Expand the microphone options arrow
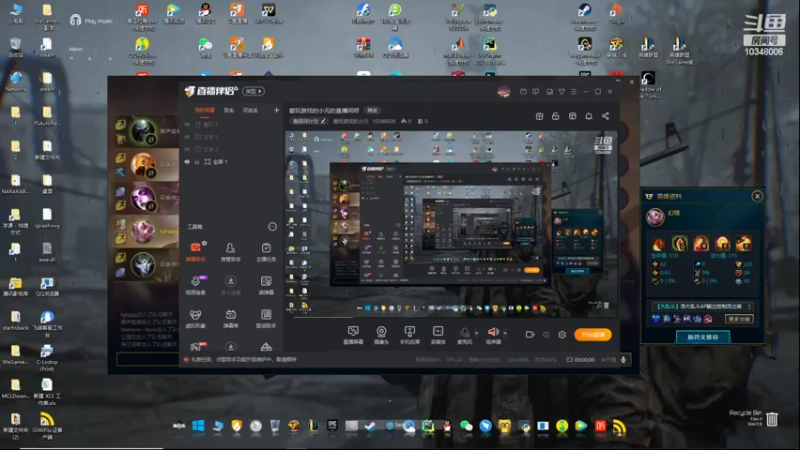Image resolution: width=800 pixels, height=450 pixels. point(477,333)
